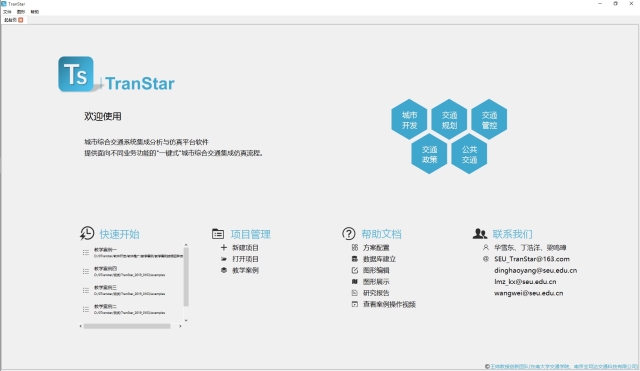Click the TranStar Ts logo
The height and width of the screenshot is (371, 640).
coord(76,74)
